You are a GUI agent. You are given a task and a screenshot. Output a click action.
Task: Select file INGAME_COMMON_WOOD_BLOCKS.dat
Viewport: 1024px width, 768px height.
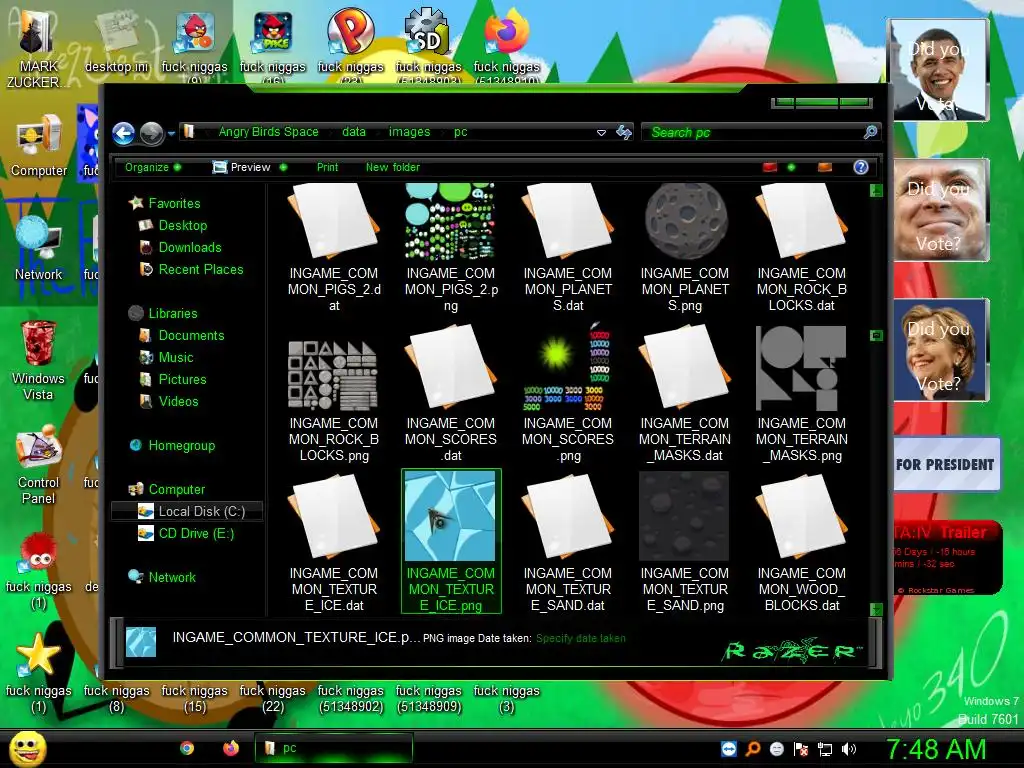(801, 542)
